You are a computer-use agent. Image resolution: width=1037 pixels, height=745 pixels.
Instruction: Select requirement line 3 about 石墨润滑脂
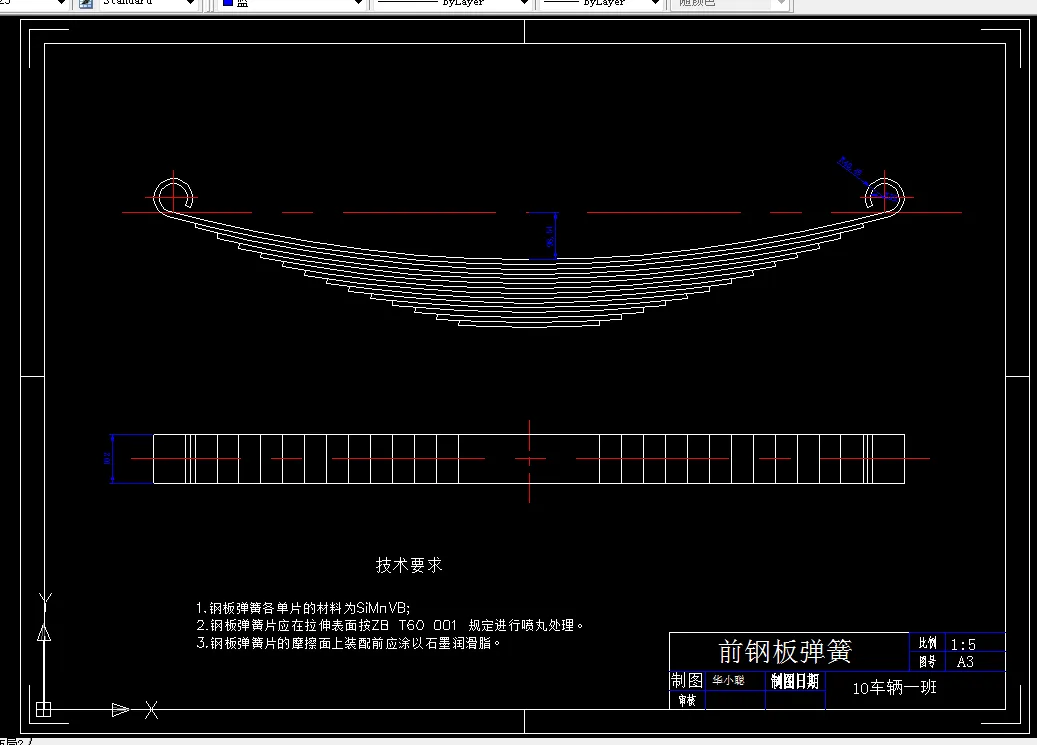pos(349,643)
